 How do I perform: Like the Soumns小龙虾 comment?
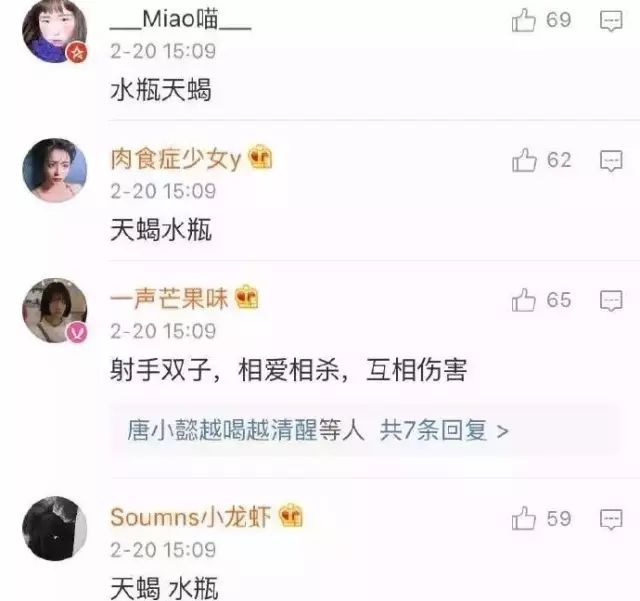point(524,519)
